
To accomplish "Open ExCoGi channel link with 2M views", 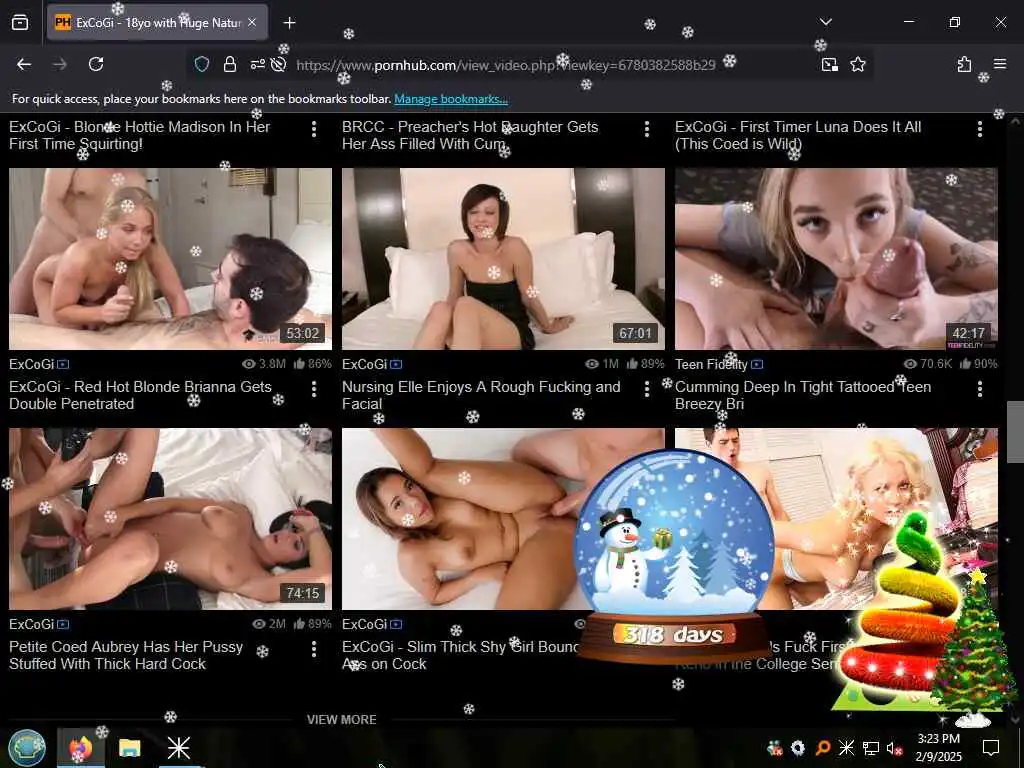I will 31,624.
